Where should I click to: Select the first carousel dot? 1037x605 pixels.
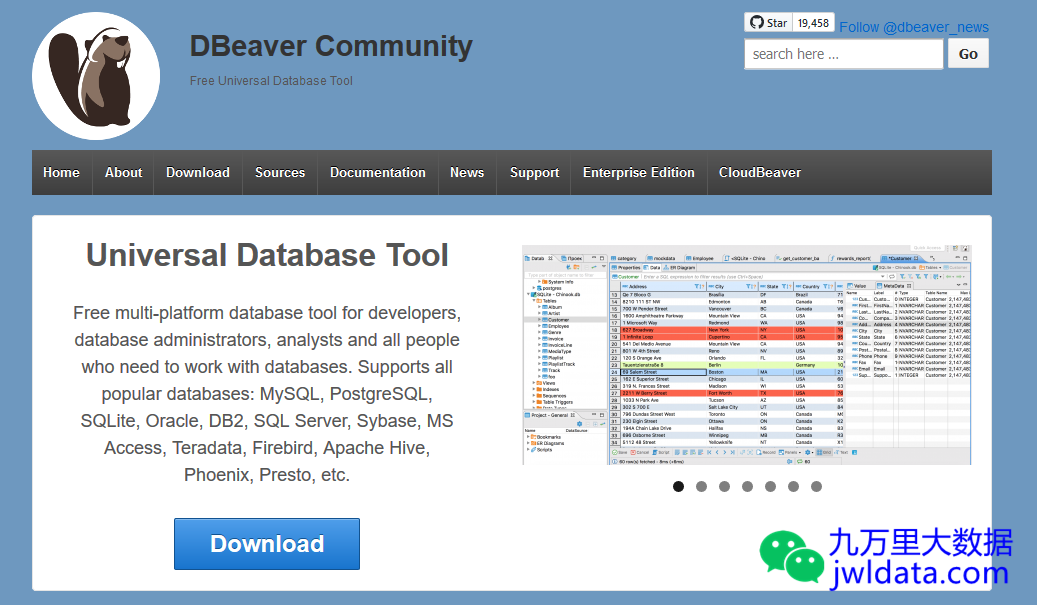(x=679, y=487)
